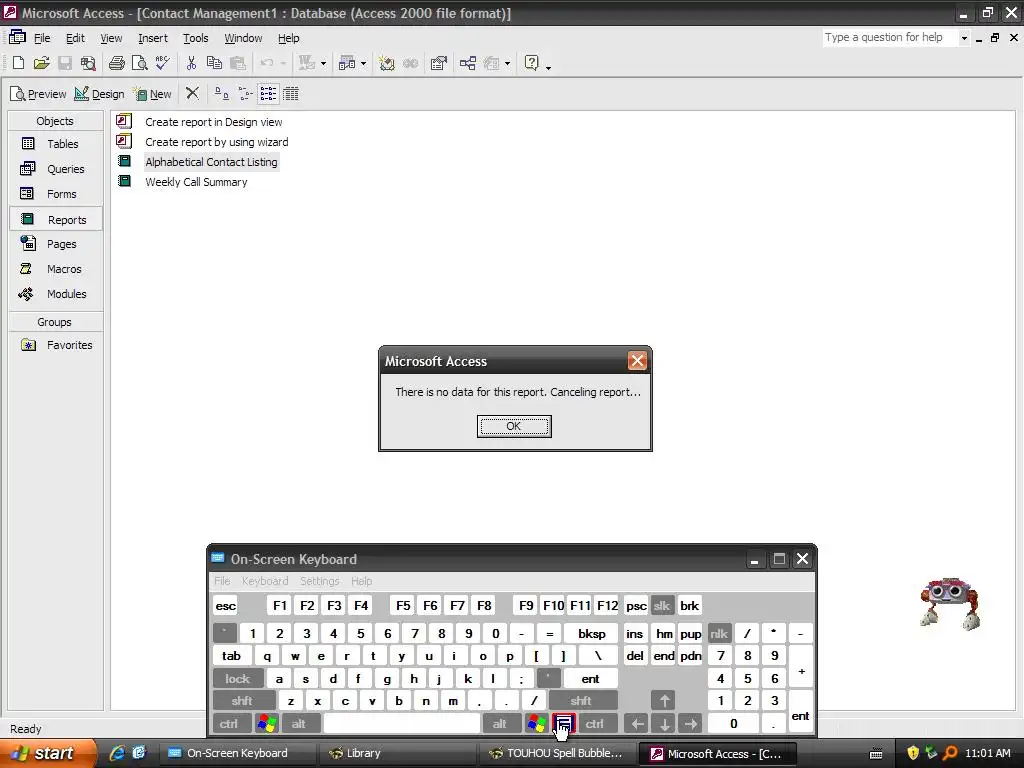The width and height of the screenshot is (1024, 768).
Task: Select Weekly Call Summary report
Action: [x=196, y=182]
